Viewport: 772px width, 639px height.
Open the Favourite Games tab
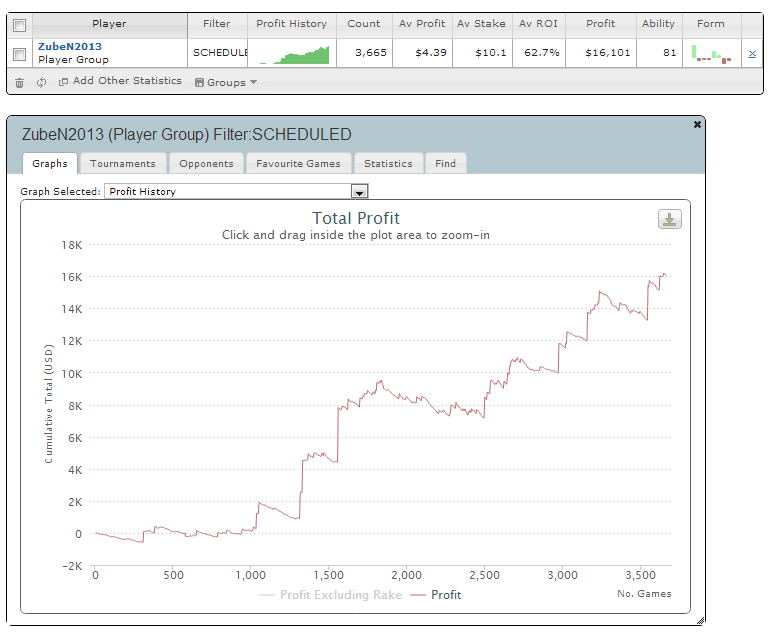click(298, 163)
